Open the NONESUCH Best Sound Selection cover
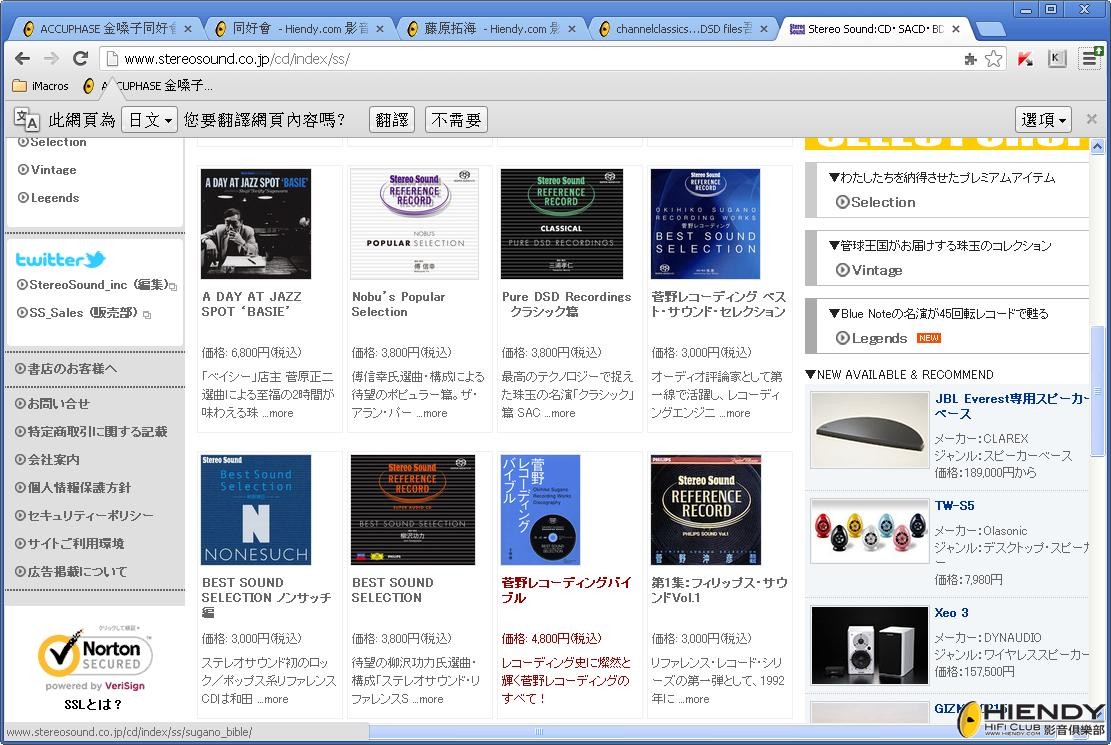Screen dimensions: 1111x745 click(256, 510)
